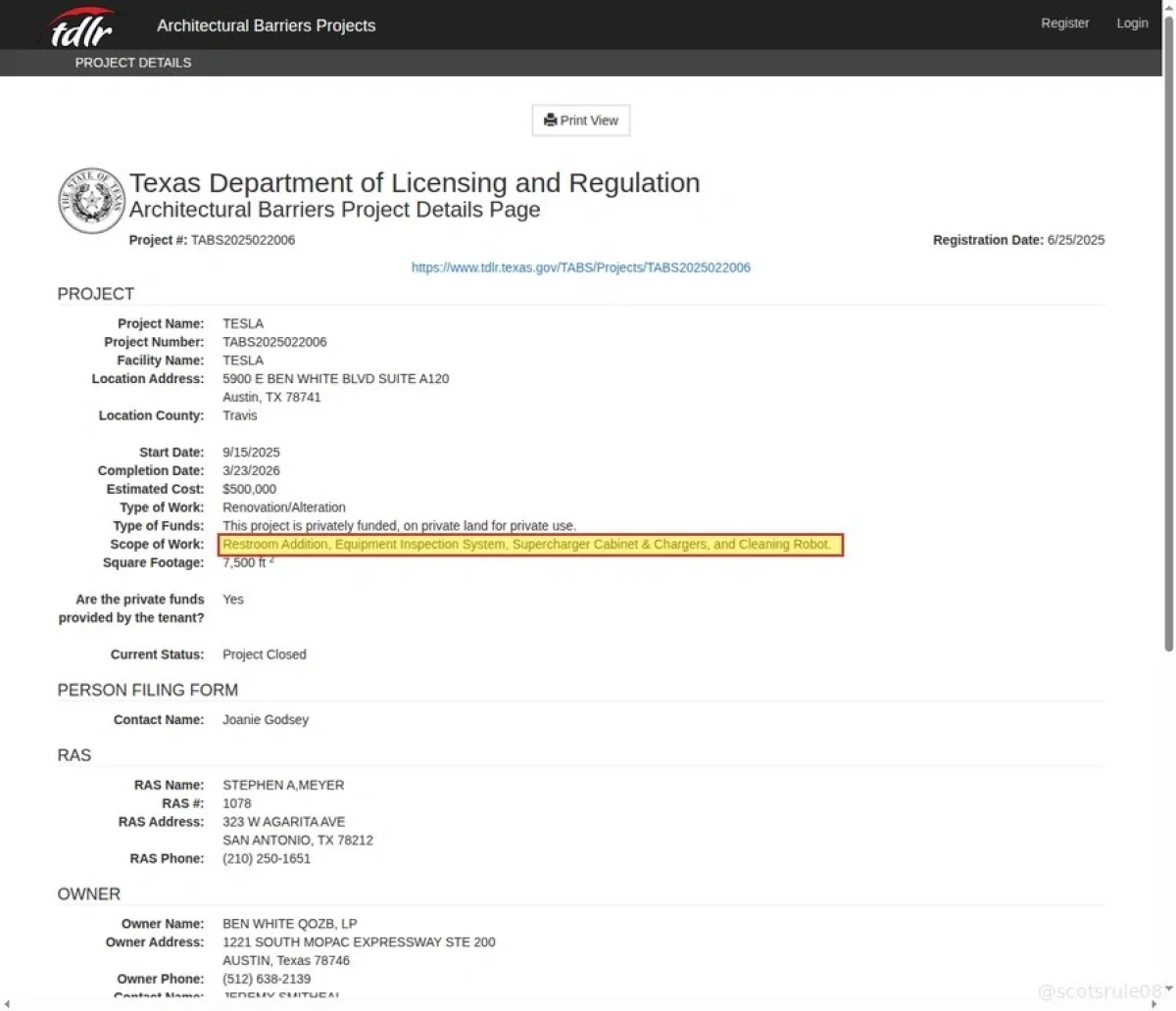Select the text AUSTIN, Texas 78746
The image size is (1176, 1011).
(286, 961)
